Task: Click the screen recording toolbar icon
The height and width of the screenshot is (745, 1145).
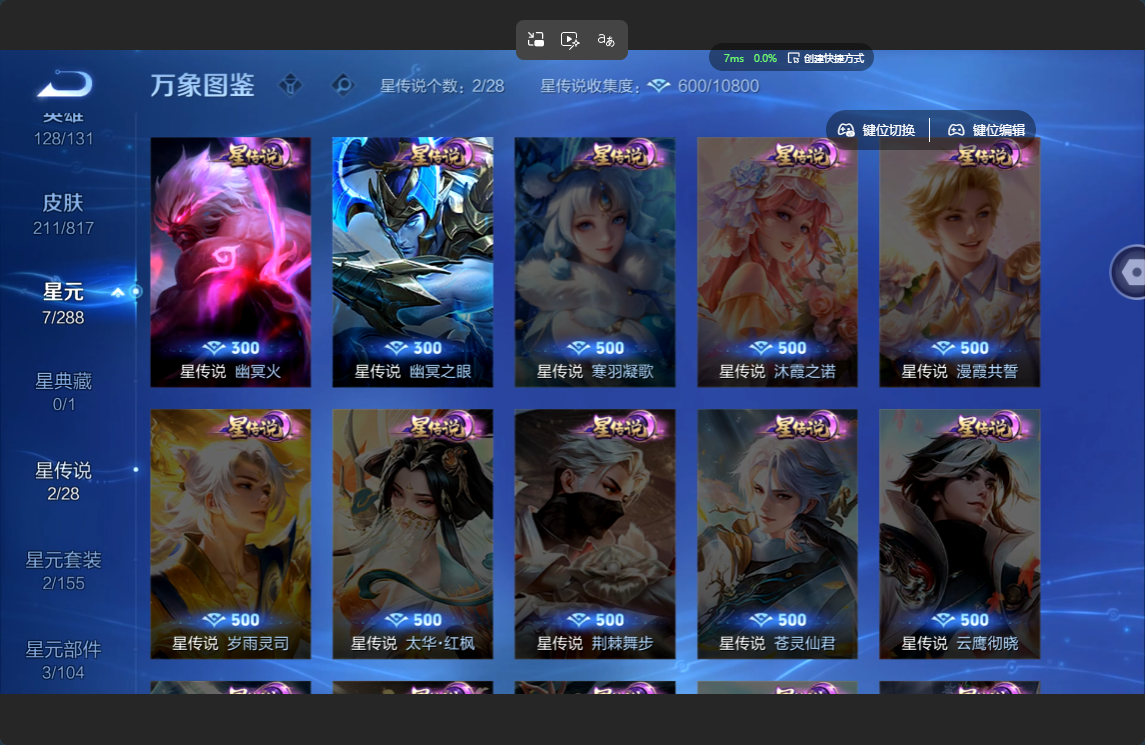Action: (570, 39)
